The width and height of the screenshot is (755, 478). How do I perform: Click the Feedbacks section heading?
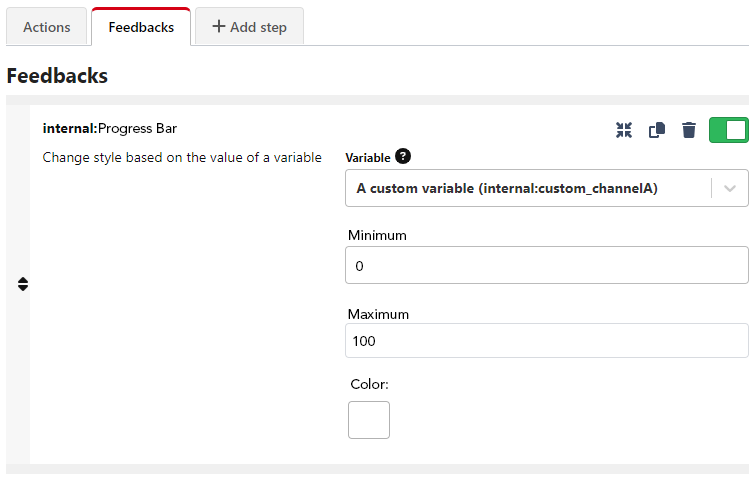click(x=57, y=76)
